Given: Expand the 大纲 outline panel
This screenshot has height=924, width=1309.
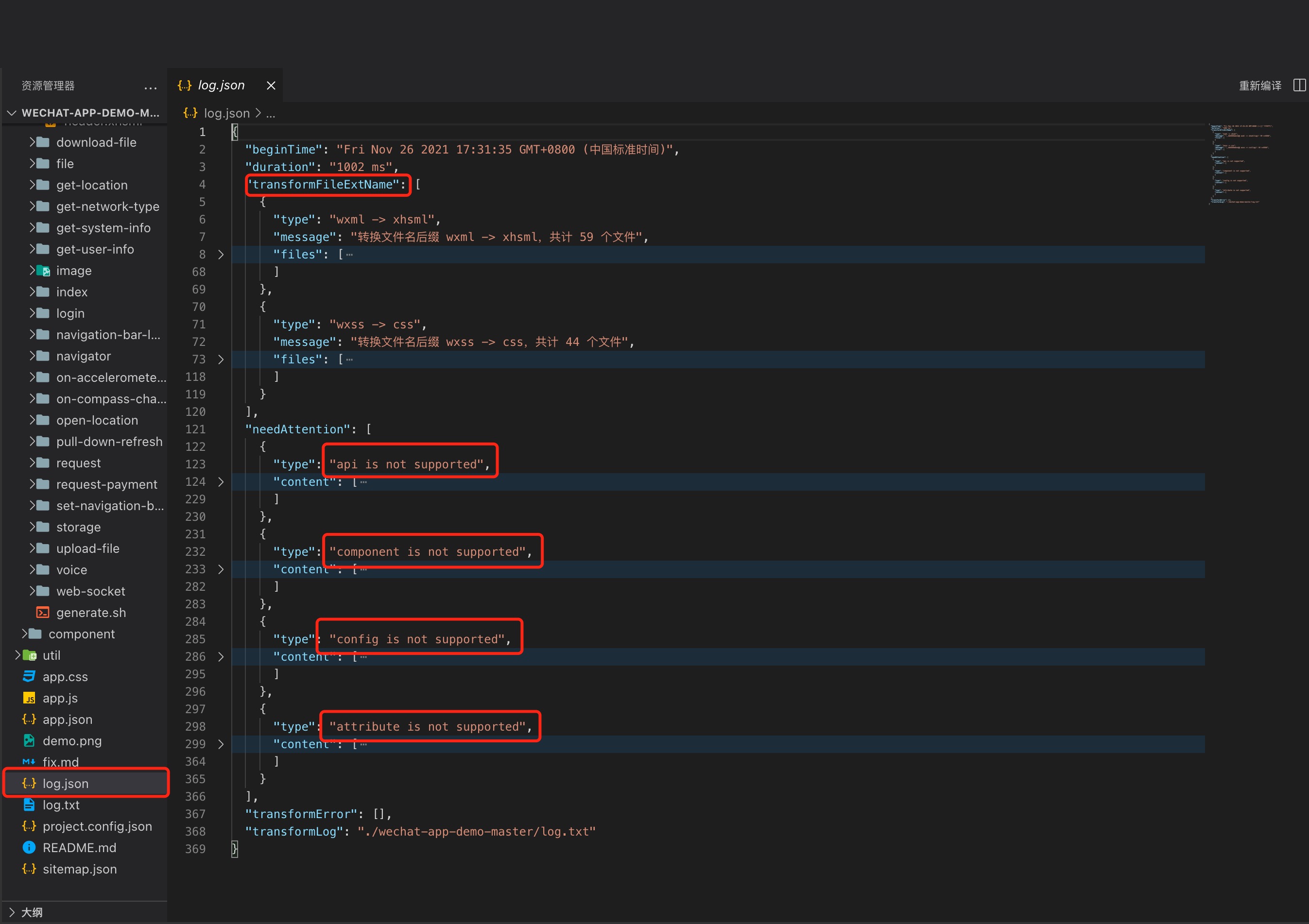Looking at the screenshot, I should 11,912.
